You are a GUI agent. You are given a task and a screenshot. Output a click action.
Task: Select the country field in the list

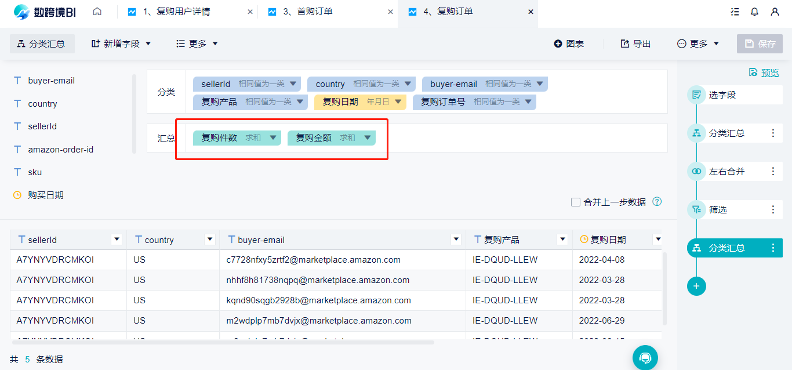[42, 103]
